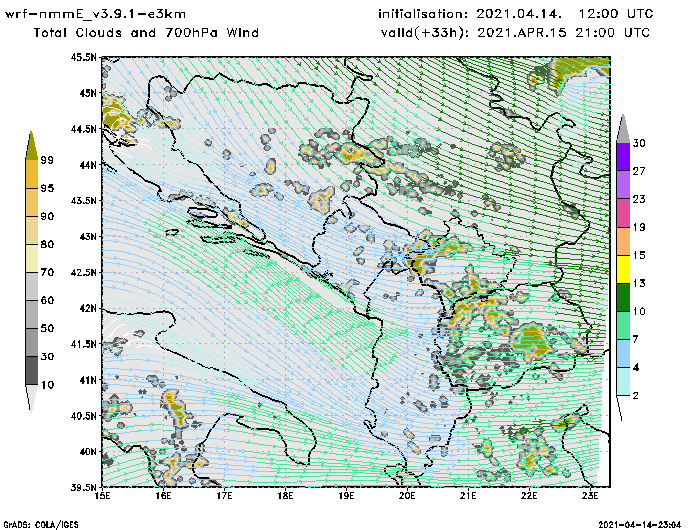Select the pink wind-speed color swatch
The width and height of the screenshot is (700, 530).
tap(623, 213)
